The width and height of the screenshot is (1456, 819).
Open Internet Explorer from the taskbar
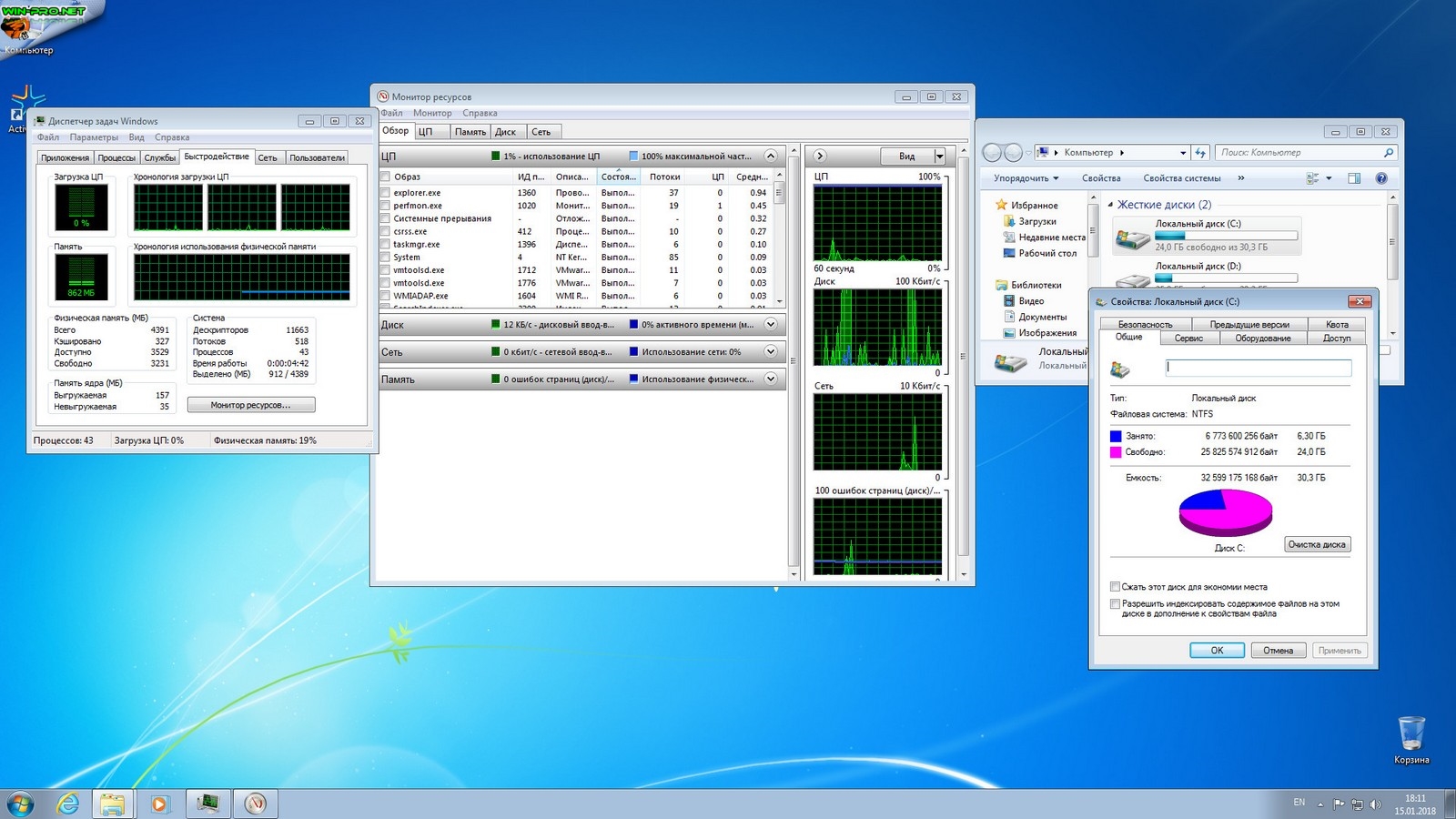coord(68,804)
